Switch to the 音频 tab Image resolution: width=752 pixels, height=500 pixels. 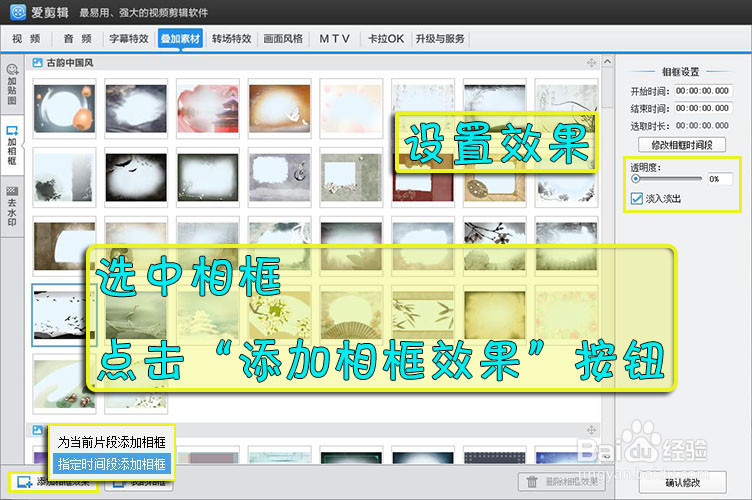pyautogui.click(x=77, y=39)
